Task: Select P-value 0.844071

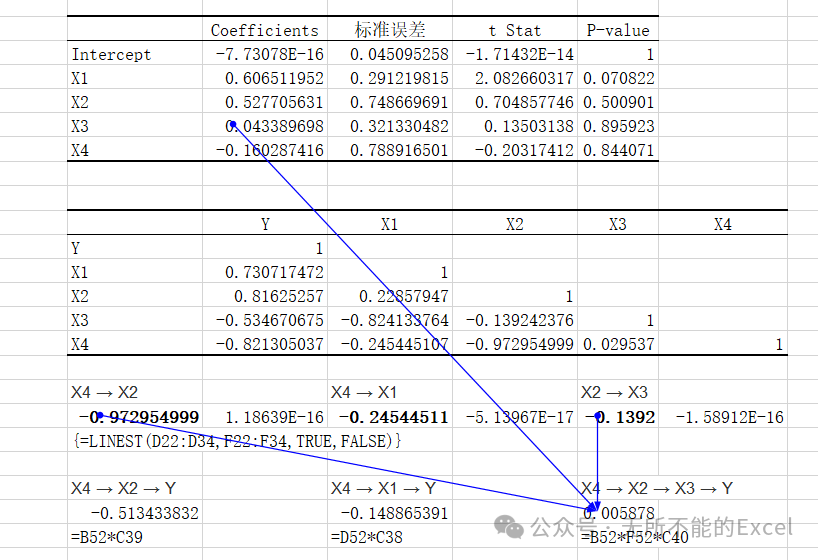Action: [x=618, y=150]
